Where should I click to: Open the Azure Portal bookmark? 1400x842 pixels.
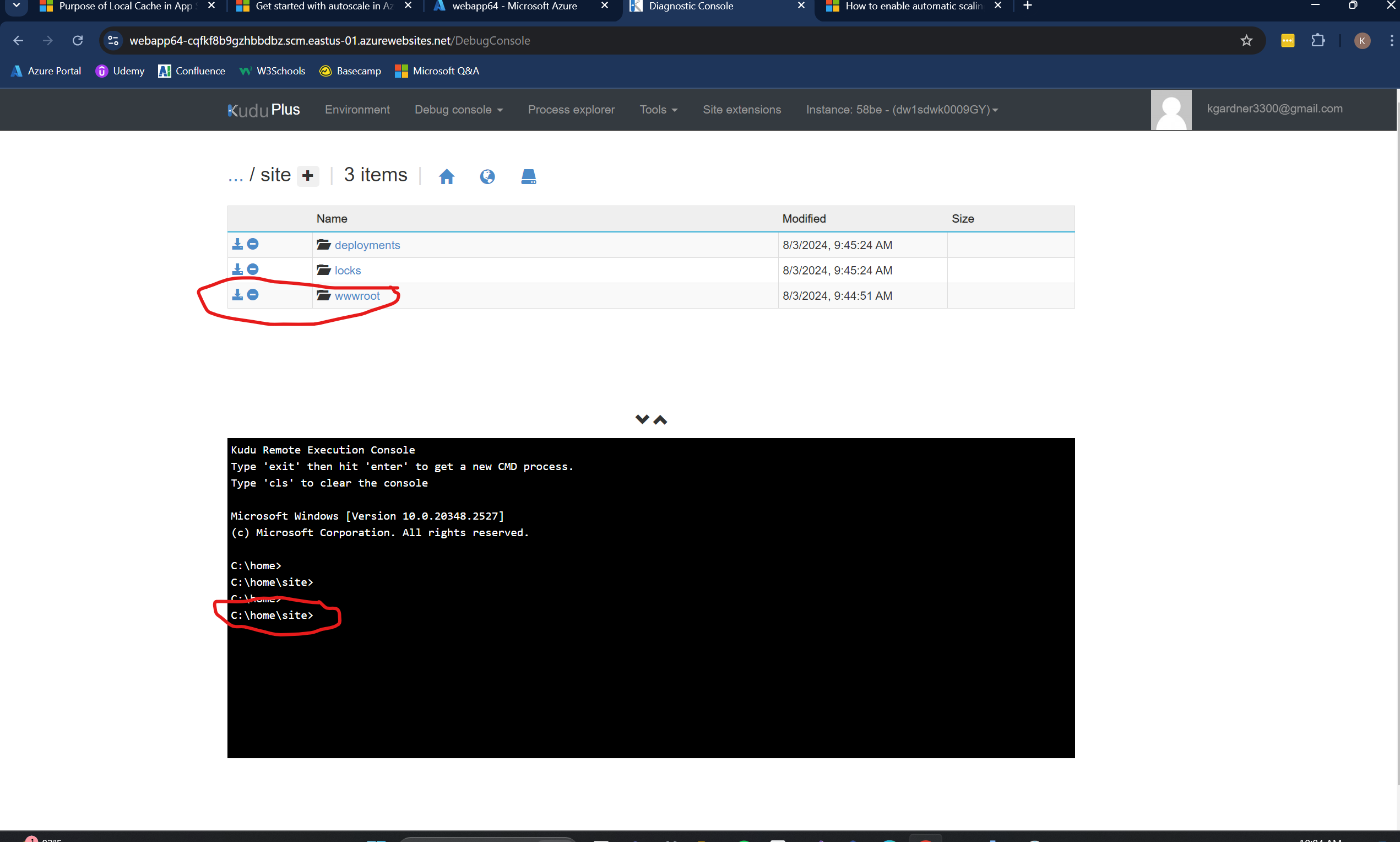(46, 71)
